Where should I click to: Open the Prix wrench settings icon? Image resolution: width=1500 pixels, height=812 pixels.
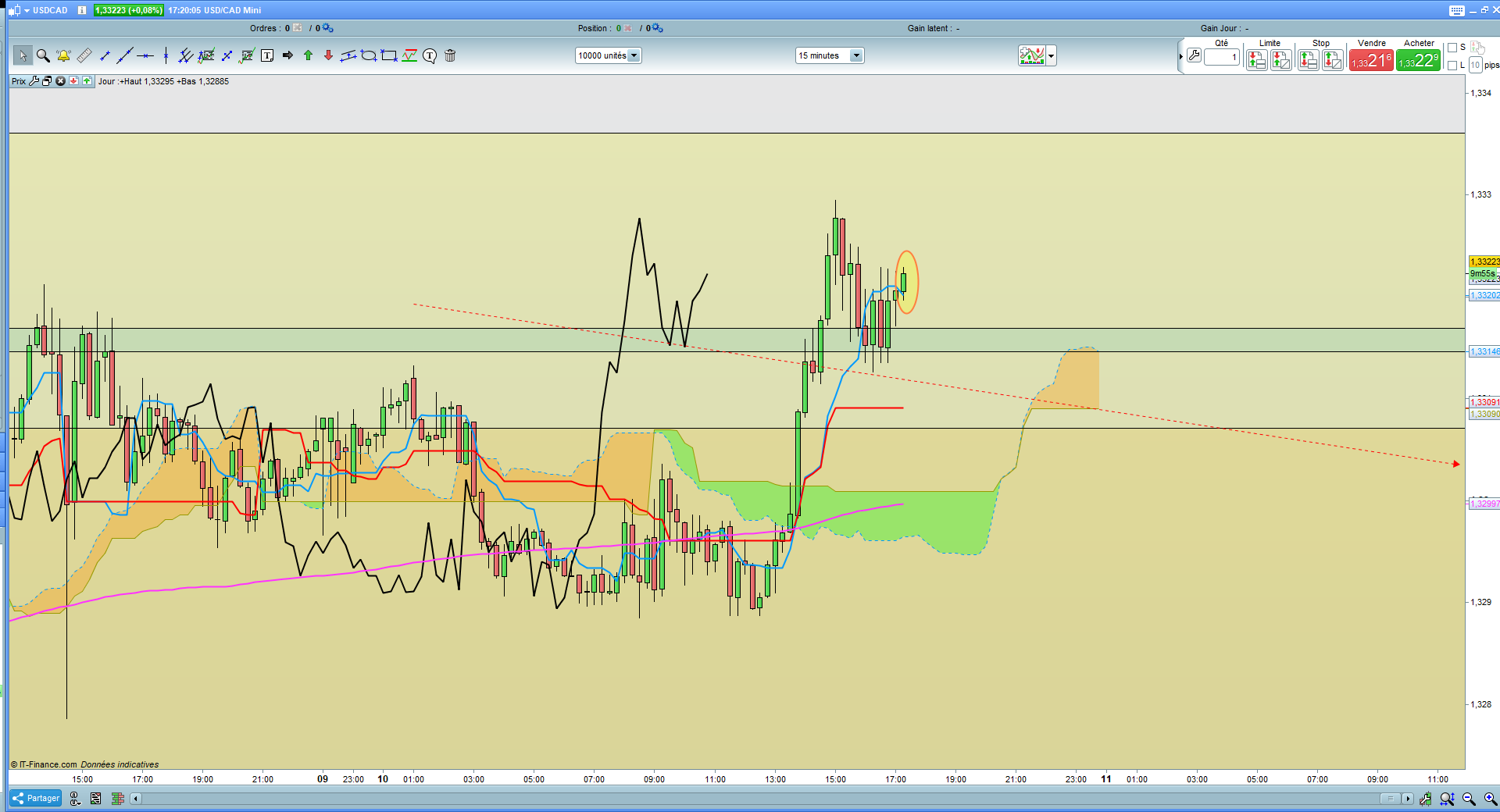point(34,81)
